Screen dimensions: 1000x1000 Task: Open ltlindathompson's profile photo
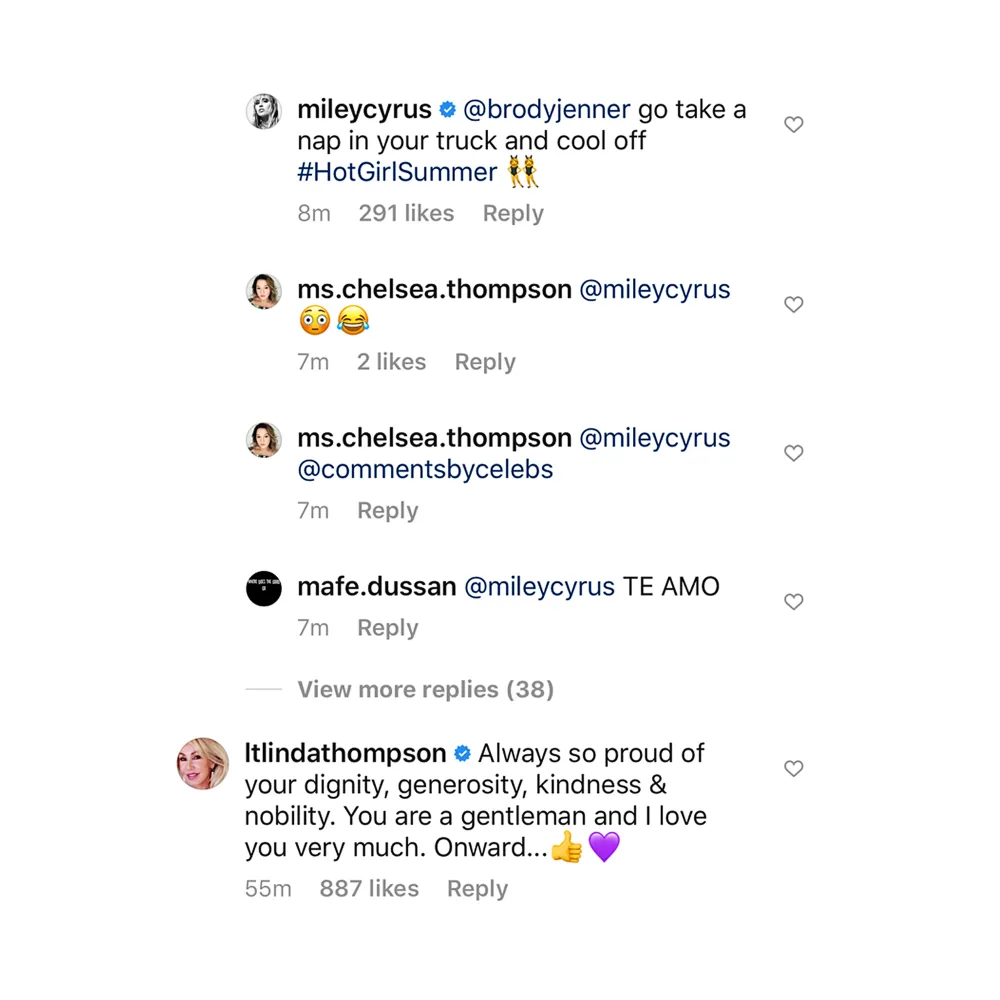point(202,765)
